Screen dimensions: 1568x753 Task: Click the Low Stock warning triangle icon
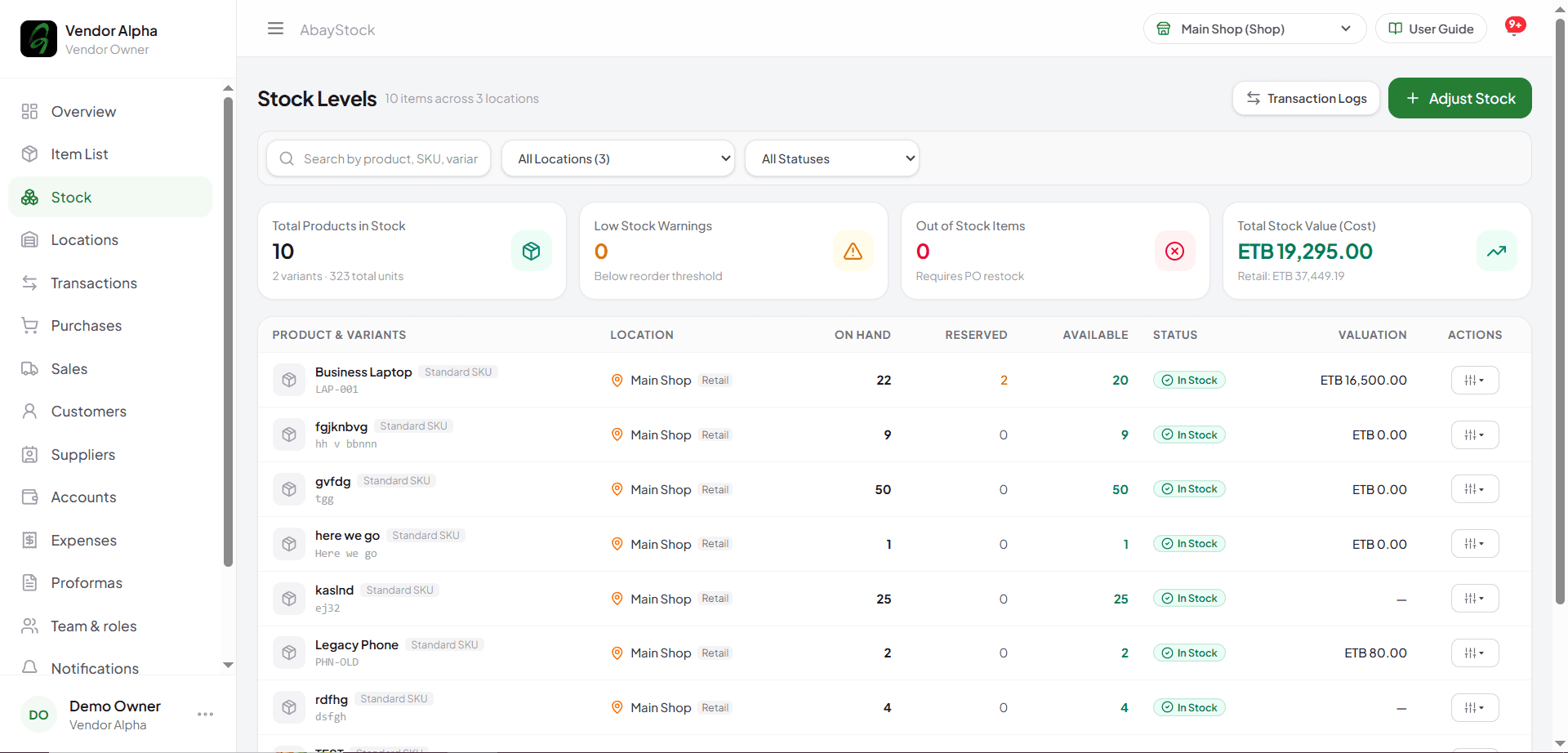[853, 251]
